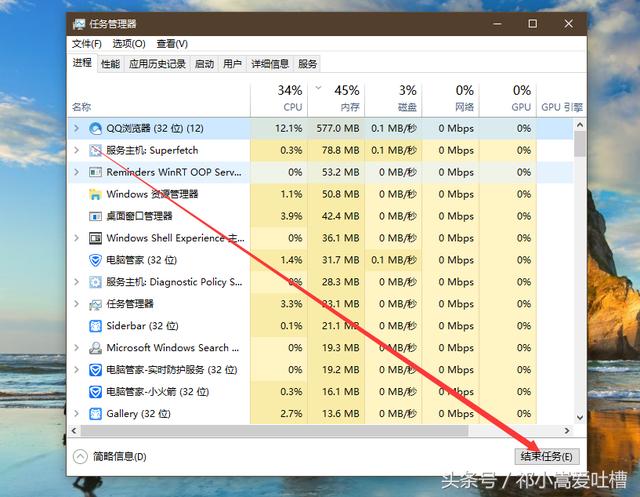Click the 结束任务(E) button
This screenshot has height=497, width=640.
(x=547, y=457)
